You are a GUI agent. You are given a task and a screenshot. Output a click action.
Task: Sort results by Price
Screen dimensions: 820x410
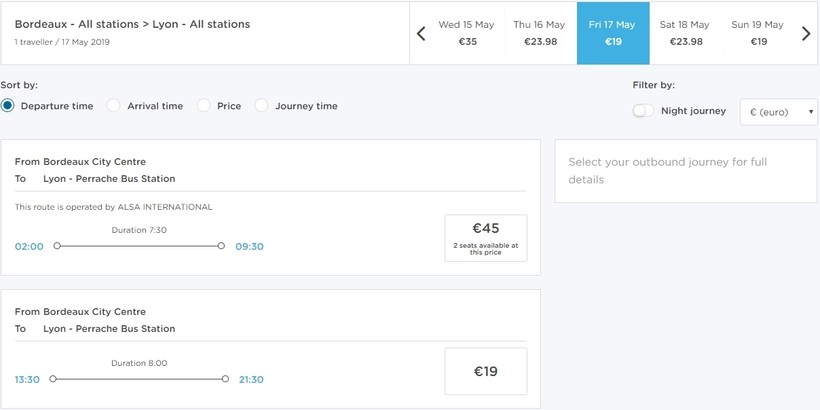click(204, 106)
